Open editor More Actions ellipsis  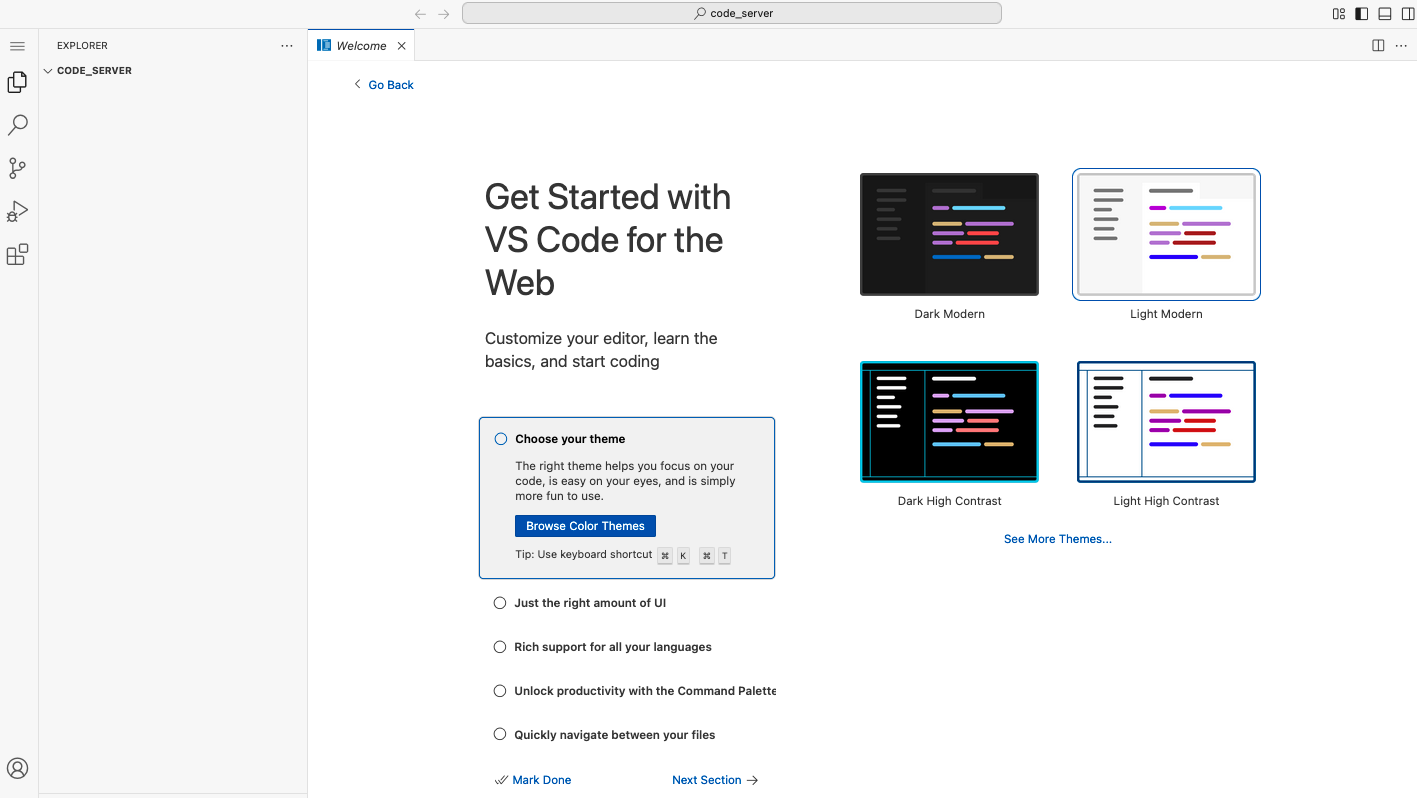[1401, 45]
